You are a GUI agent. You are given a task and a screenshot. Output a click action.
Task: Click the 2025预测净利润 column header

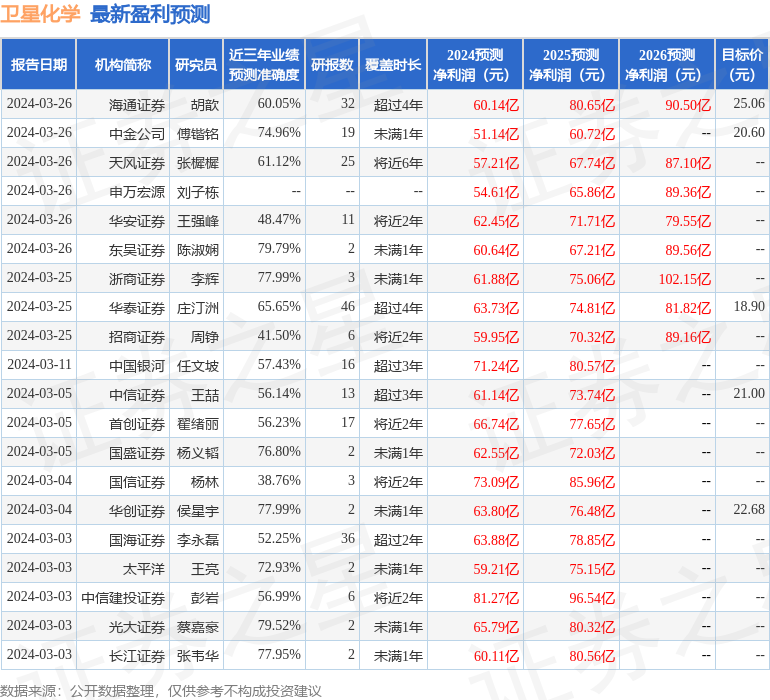pos(571,64)
